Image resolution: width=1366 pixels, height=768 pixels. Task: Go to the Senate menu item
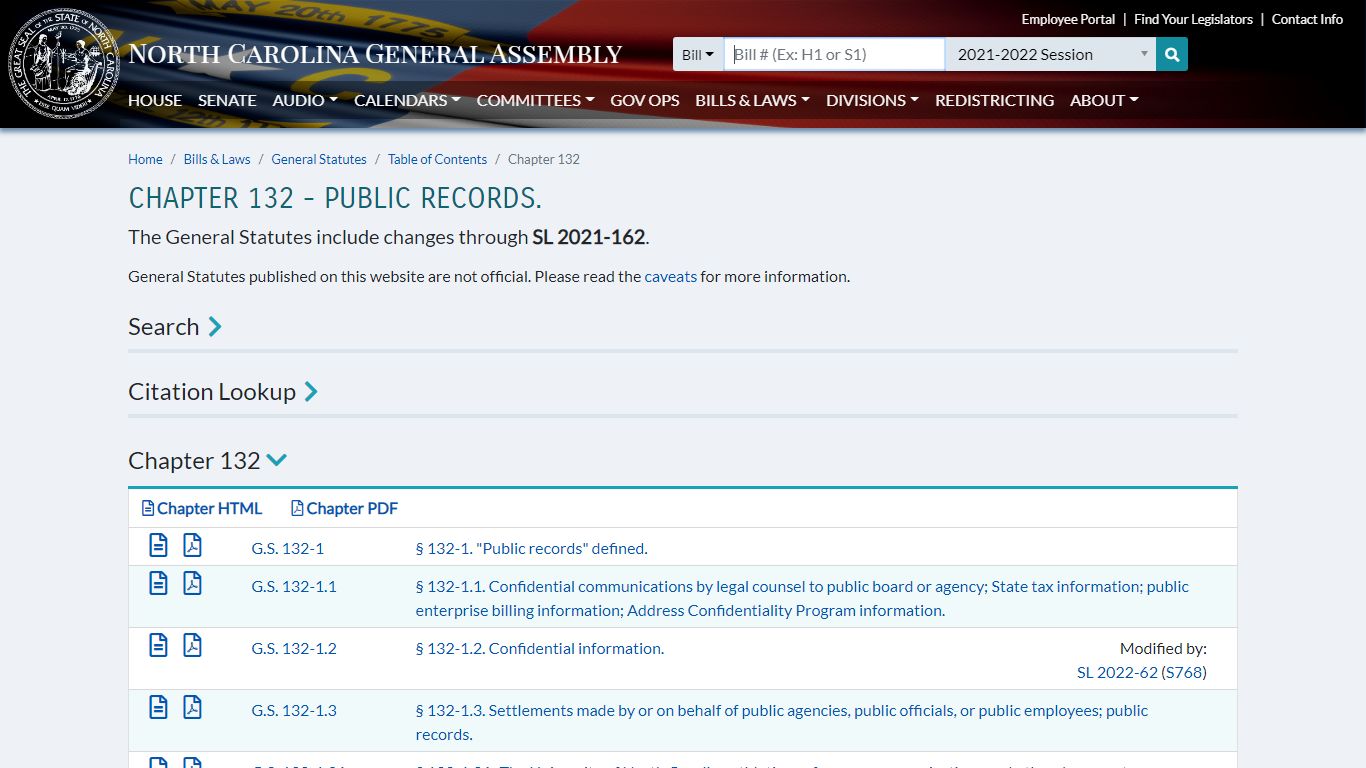point(227,100)
